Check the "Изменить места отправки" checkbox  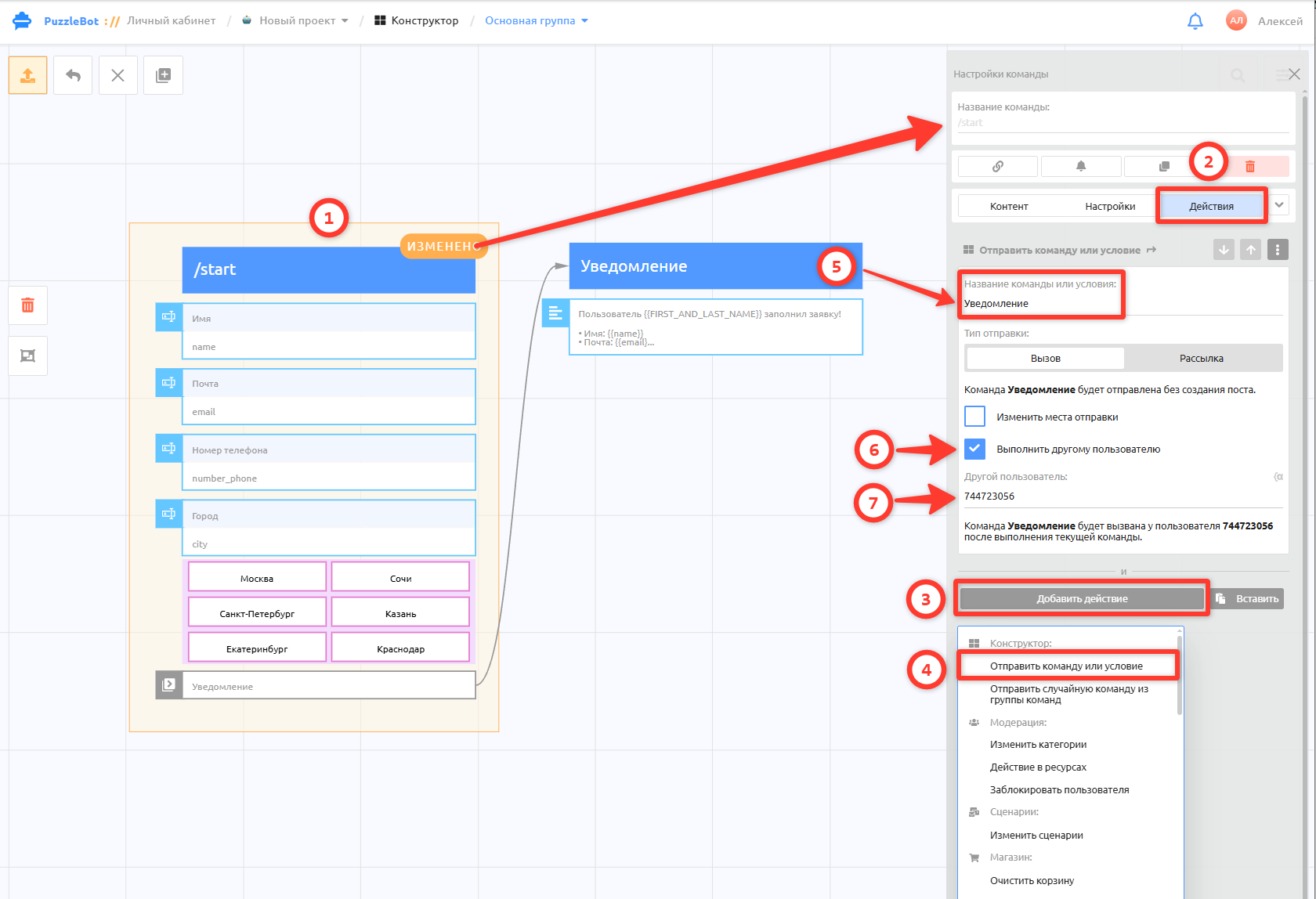[974, 416]
